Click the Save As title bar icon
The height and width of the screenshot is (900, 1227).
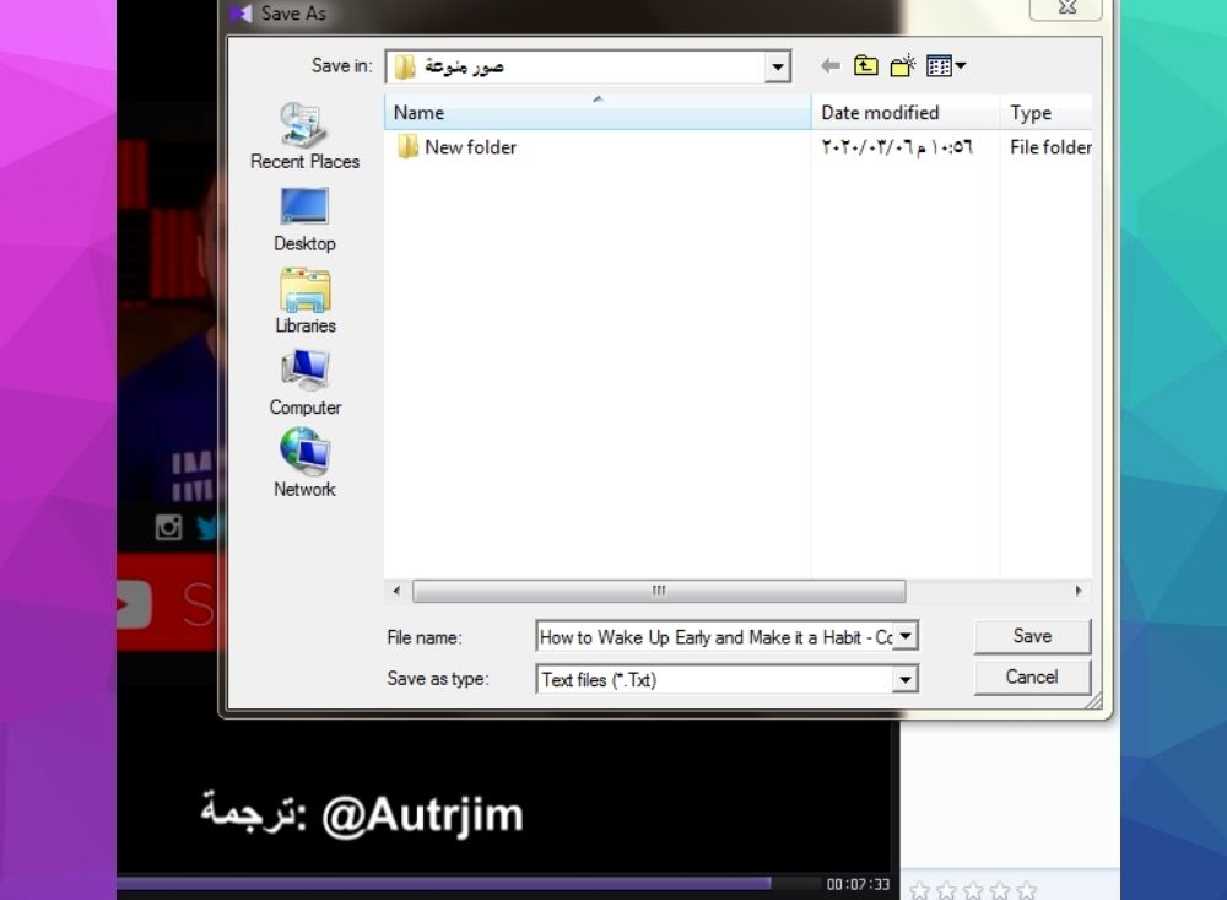tap(240, 13)
